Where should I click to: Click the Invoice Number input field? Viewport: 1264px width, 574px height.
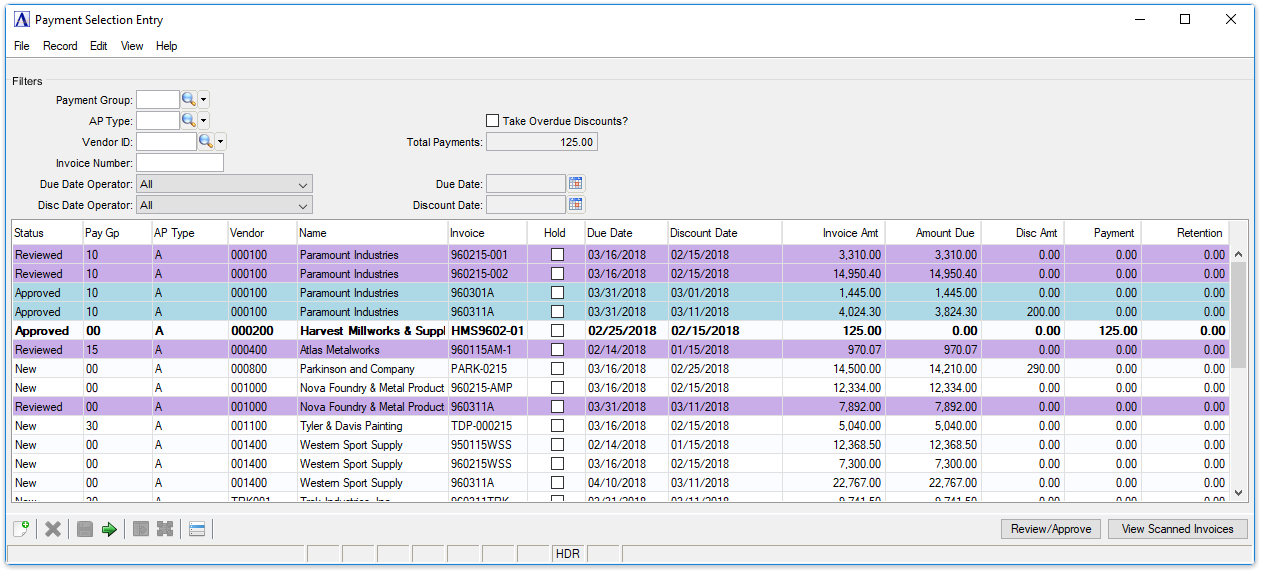pyautogui.click(x=180, y=163)
